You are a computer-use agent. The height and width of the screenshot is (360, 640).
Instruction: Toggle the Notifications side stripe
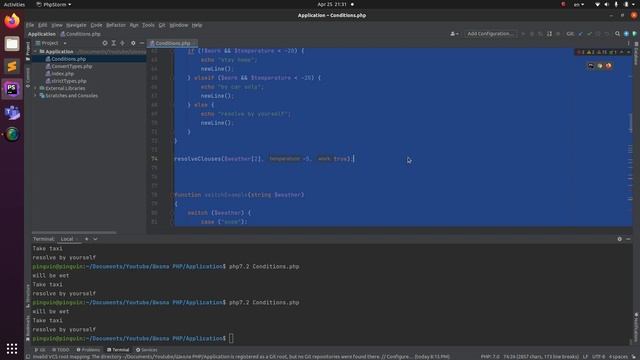click(636, 328)
